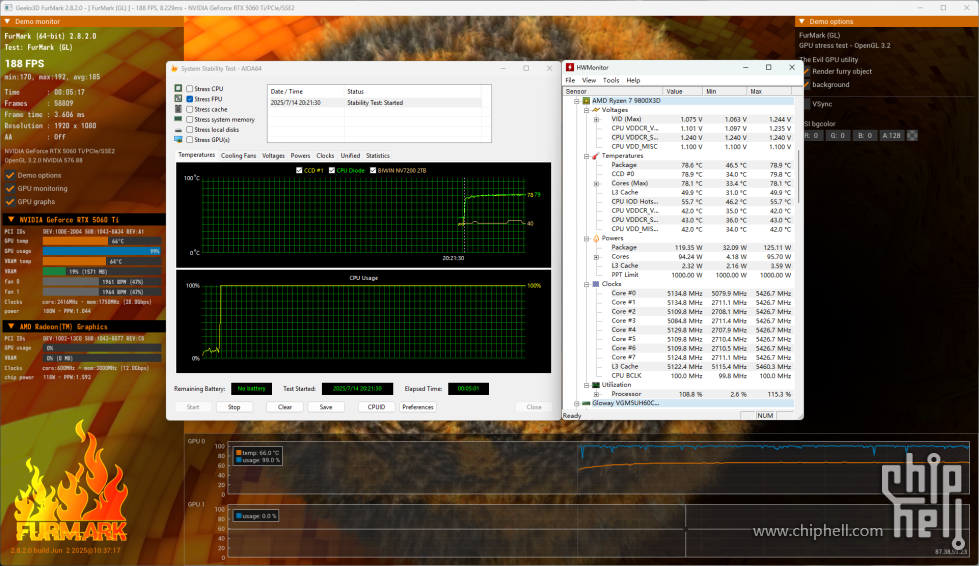Click the Powers flame icon in HWMonitor
The width and height of the screenshot is (979, 566).
point(596,238)
